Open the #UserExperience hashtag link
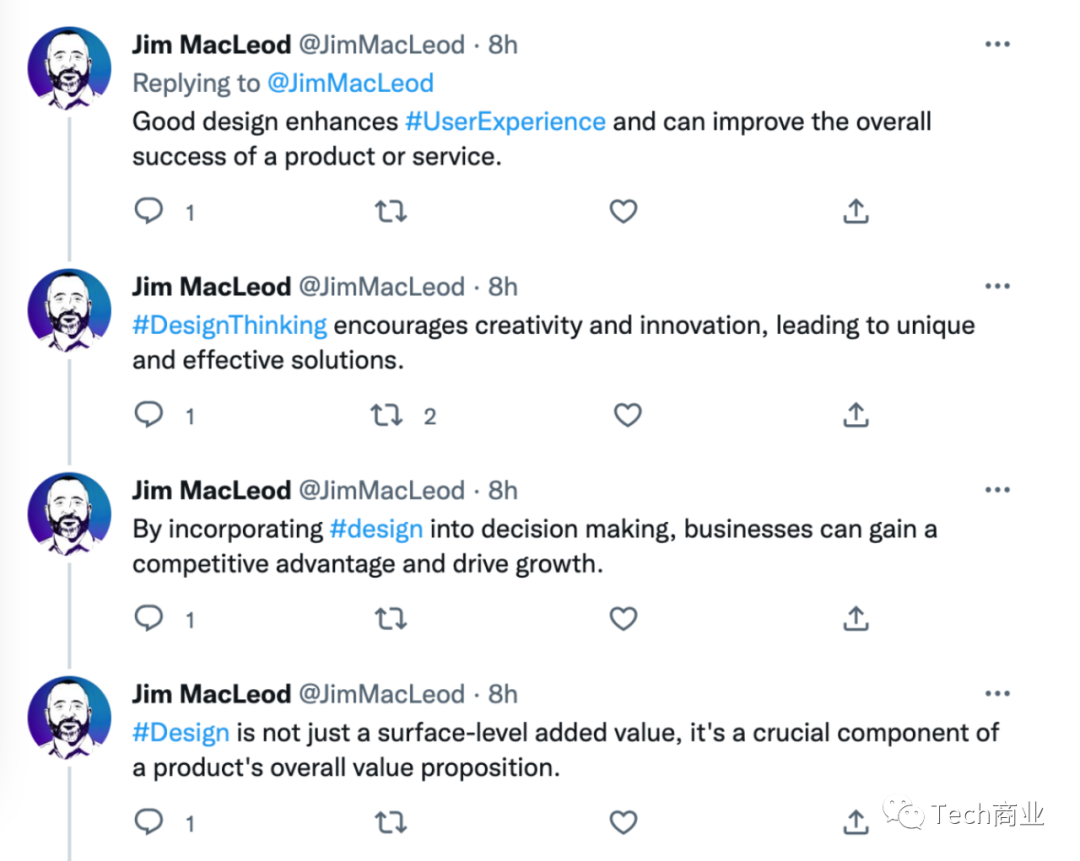Viewport: 1080px width, 861px height. [x=506, y=121]
